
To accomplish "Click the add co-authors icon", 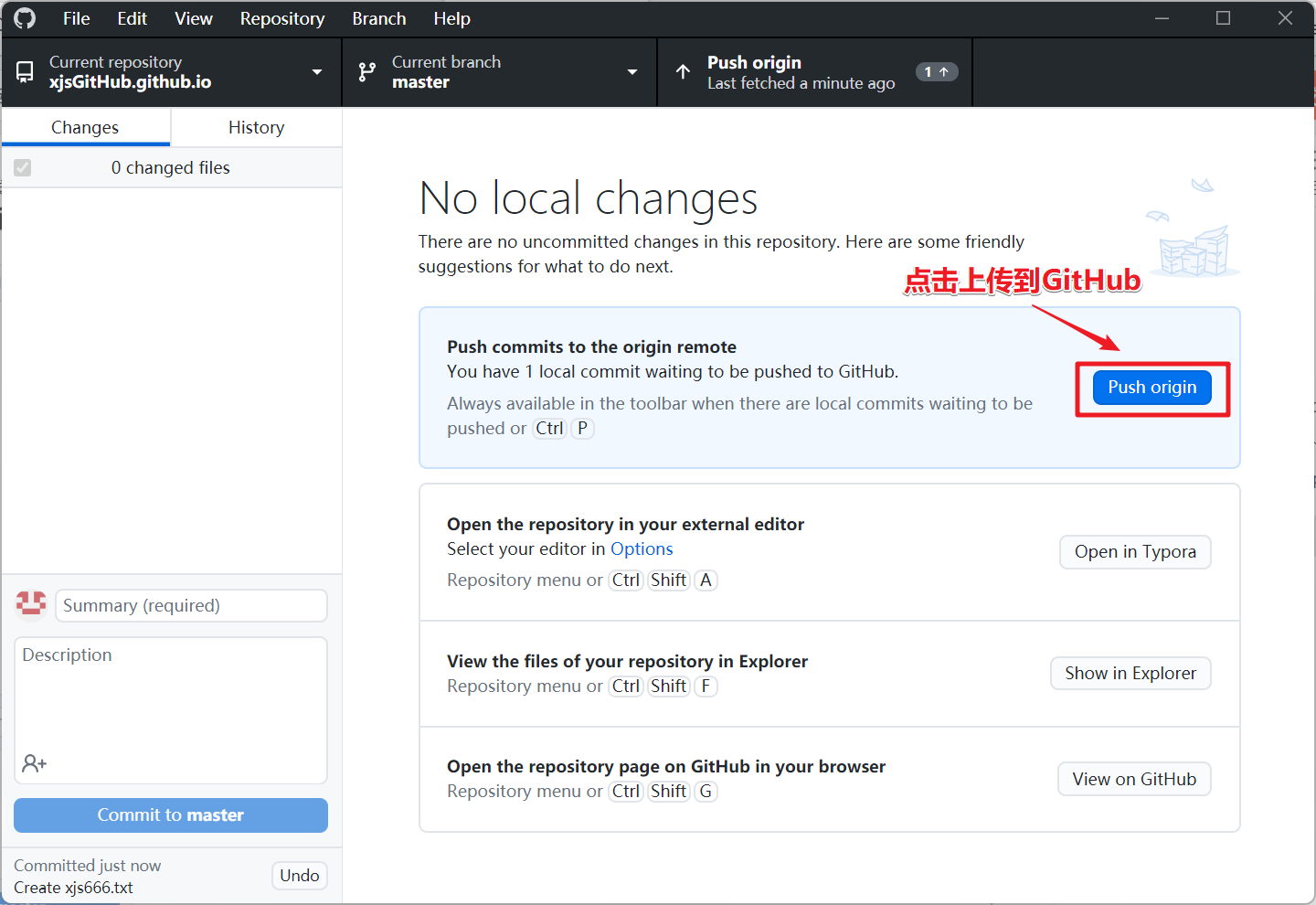I will click(x=35, y=763).
